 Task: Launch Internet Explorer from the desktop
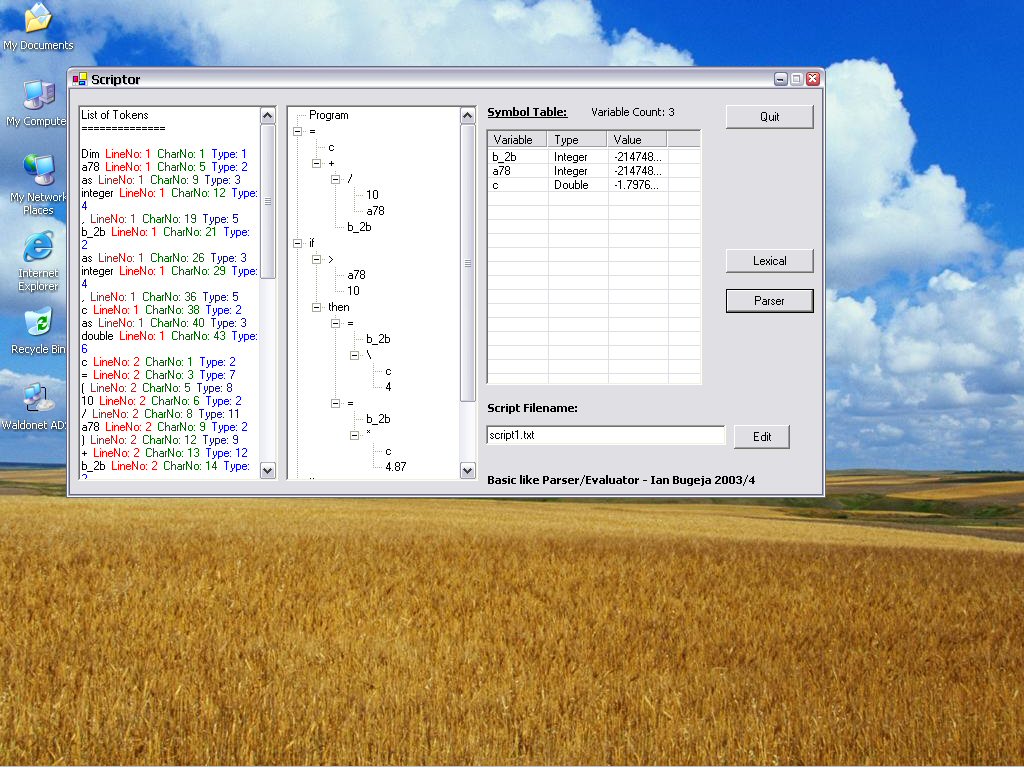click(39, 261)
